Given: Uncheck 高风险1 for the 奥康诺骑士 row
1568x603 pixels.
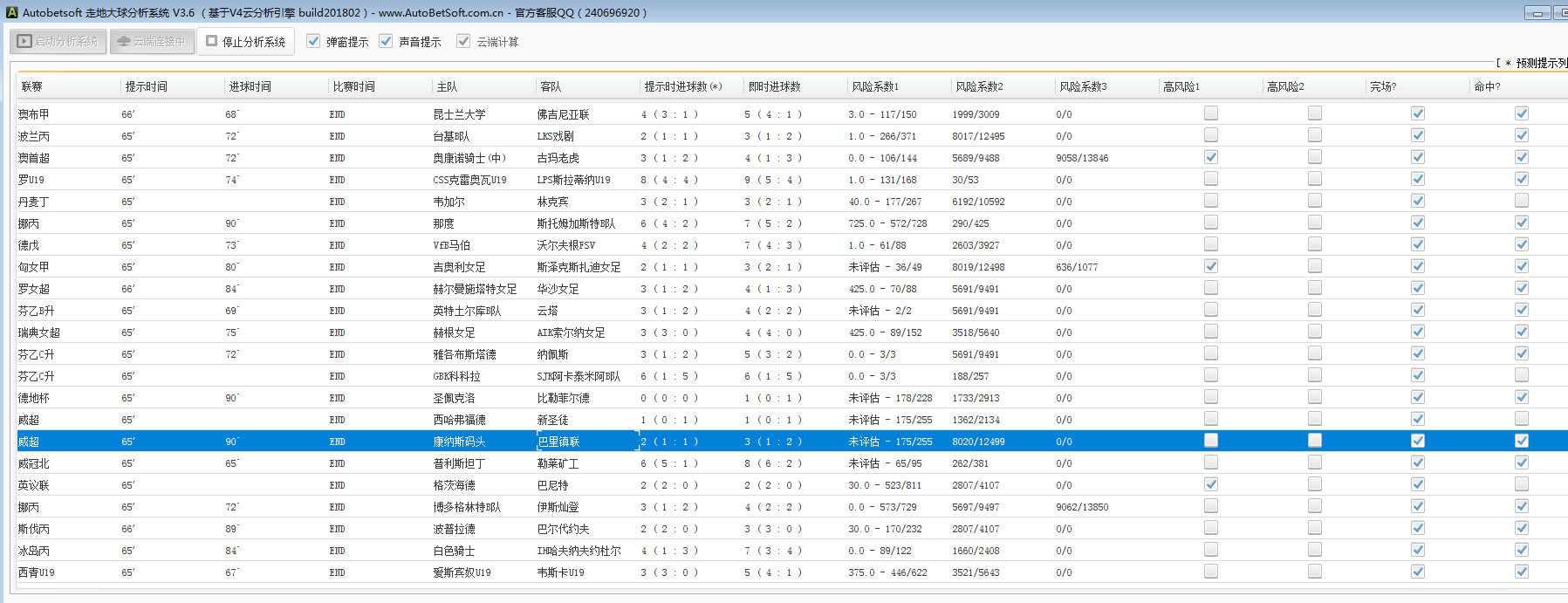Looking at the screenshot, I should click(x=1210, y=157).
